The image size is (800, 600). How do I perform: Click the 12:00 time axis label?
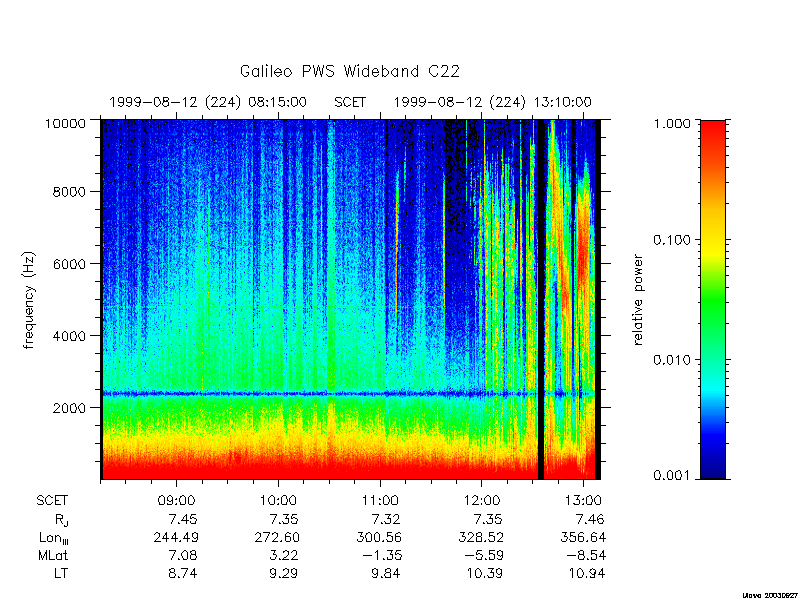[482, 501]
